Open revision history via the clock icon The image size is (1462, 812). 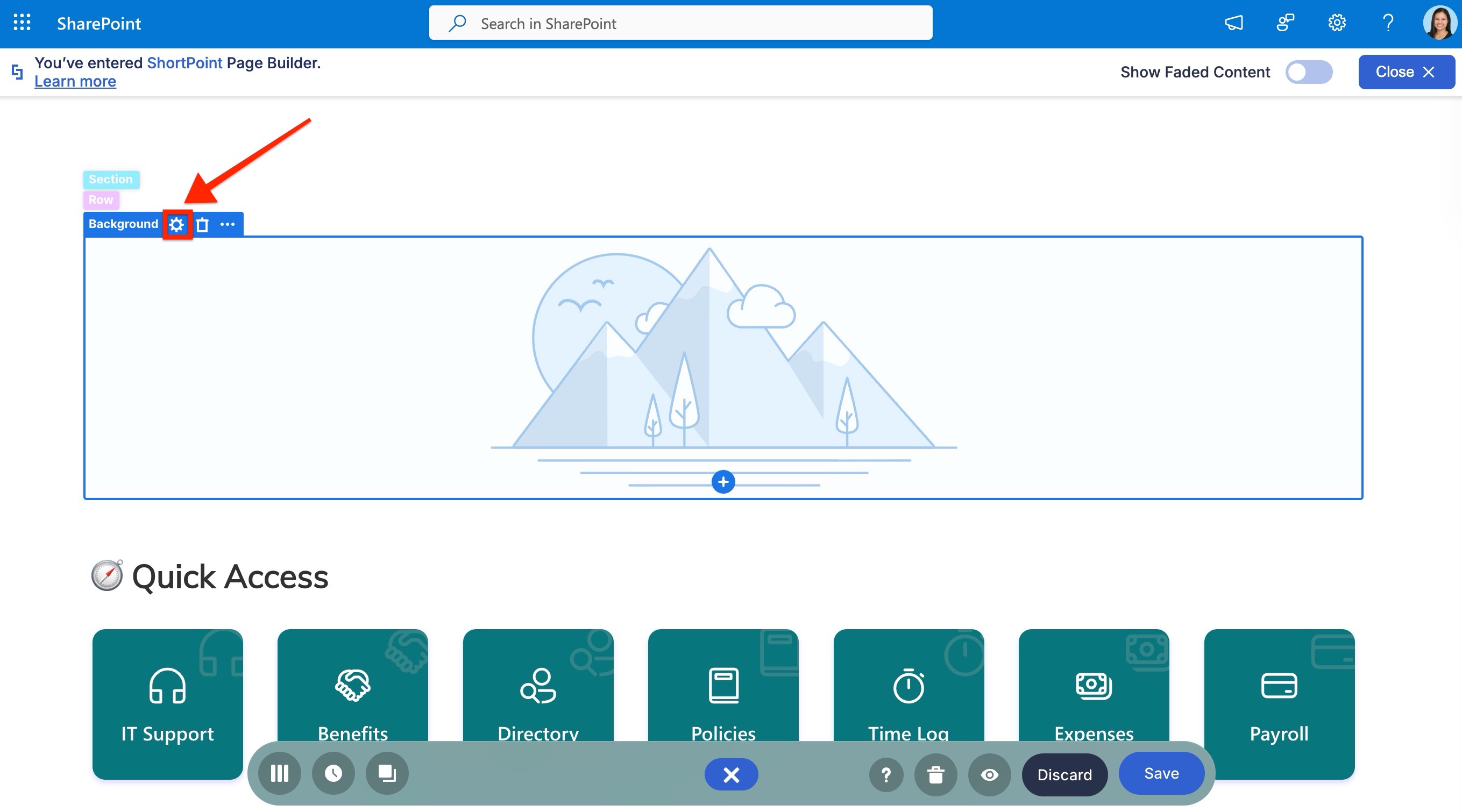tap(333, 773)
